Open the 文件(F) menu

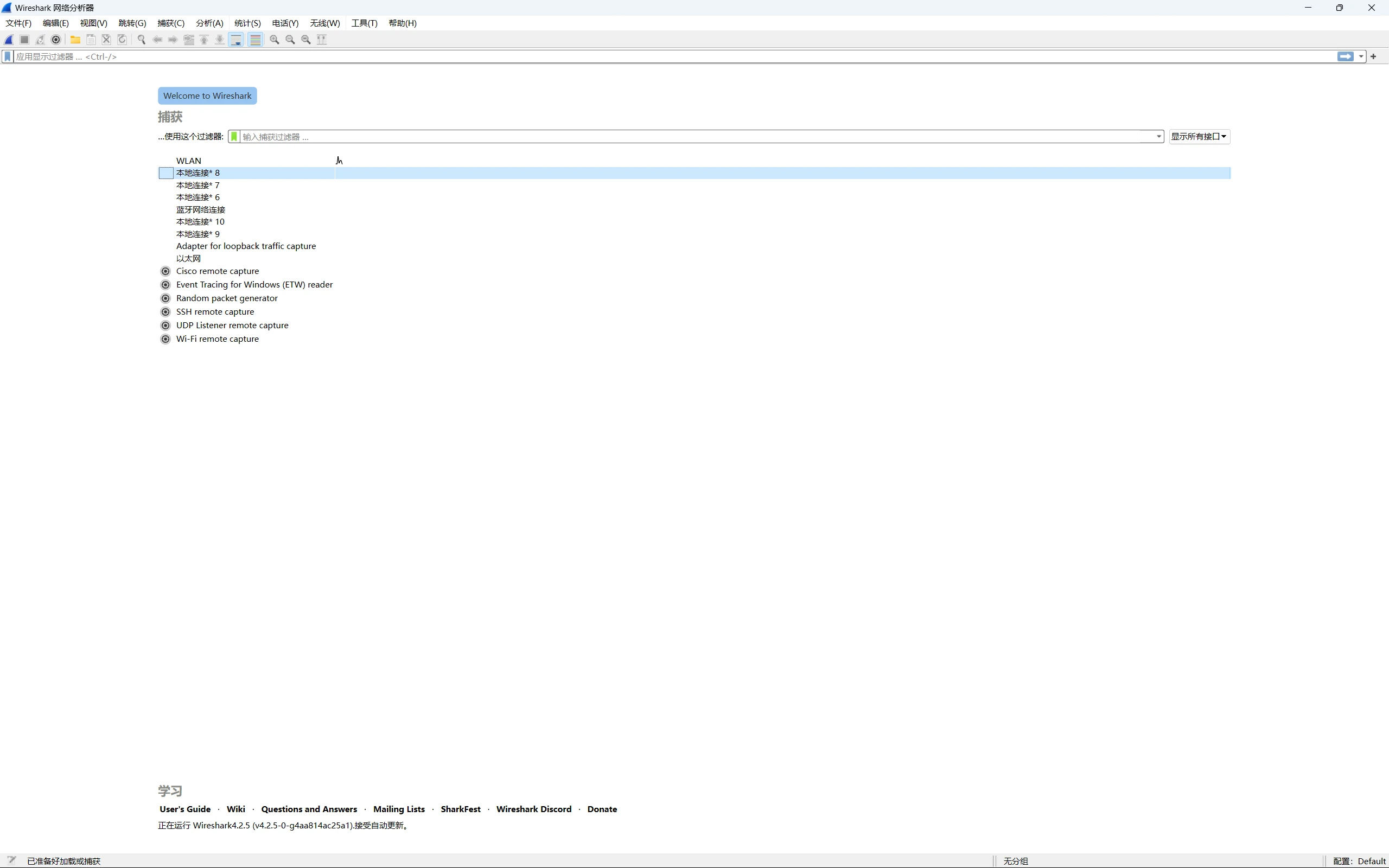click(18, 23)
